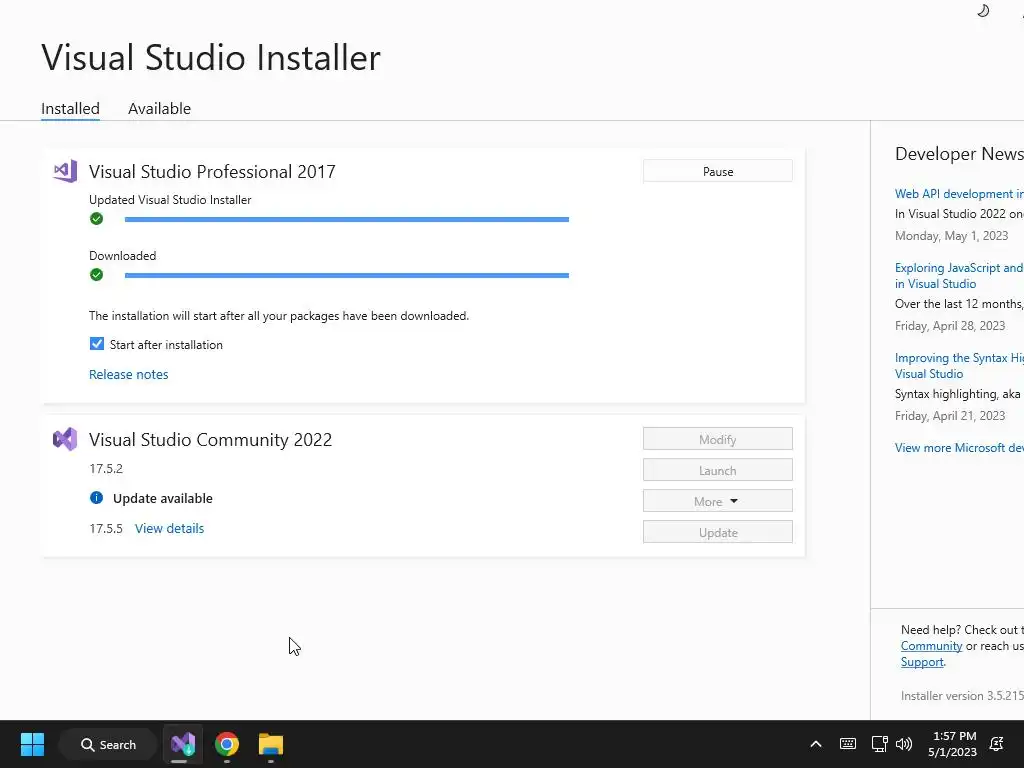Open Exploring JavaScript news article link
The image size is (1024, 768).
959,276
